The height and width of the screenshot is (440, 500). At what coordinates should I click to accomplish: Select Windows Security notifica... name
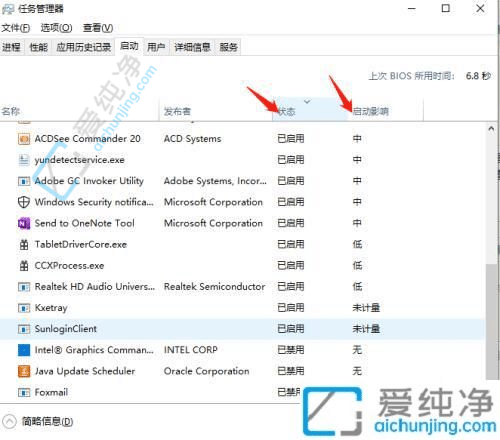coord(94,202)
